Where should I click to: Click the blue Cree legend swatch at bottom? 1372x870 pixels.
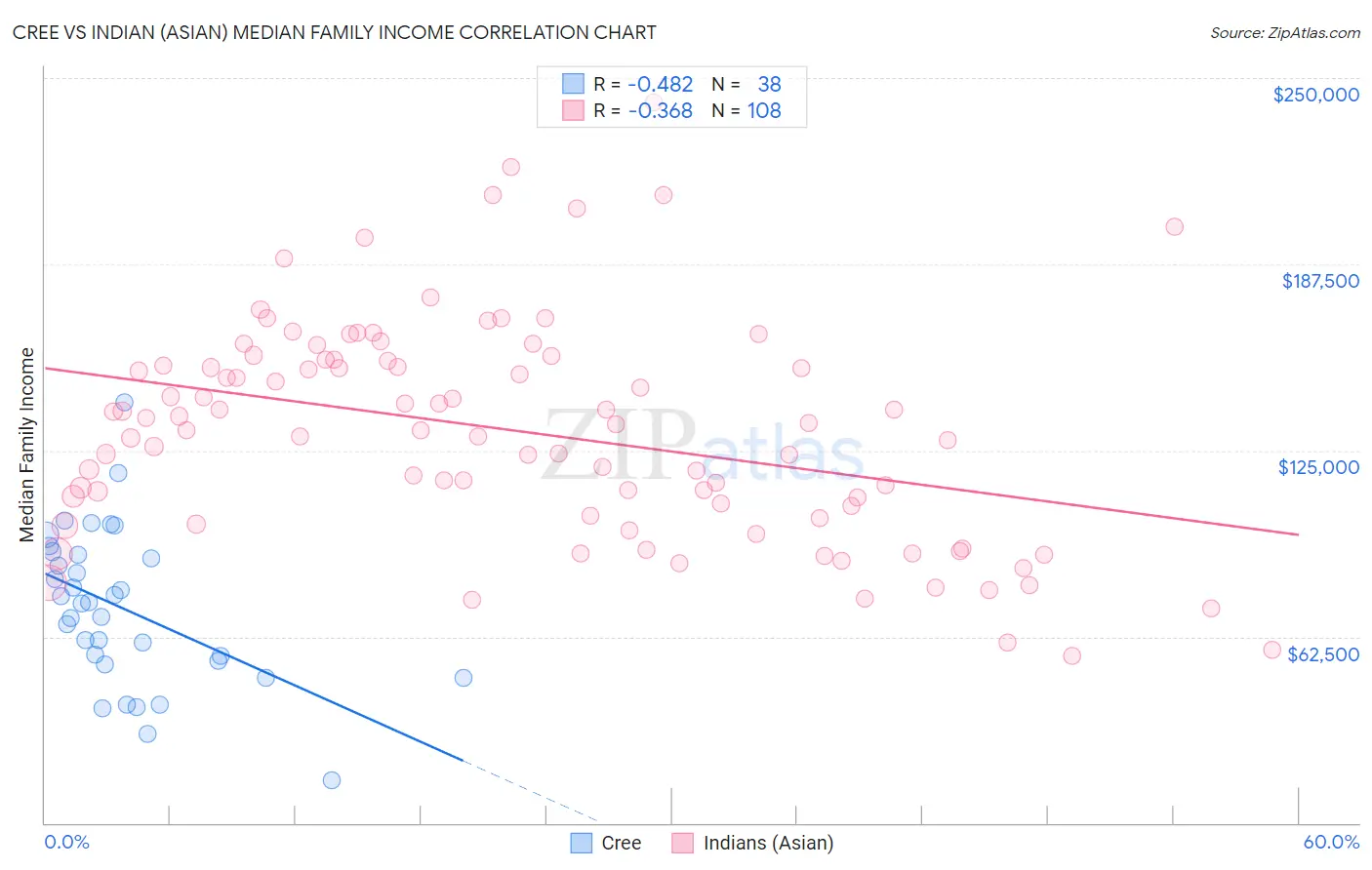click(x=582, y=843)
